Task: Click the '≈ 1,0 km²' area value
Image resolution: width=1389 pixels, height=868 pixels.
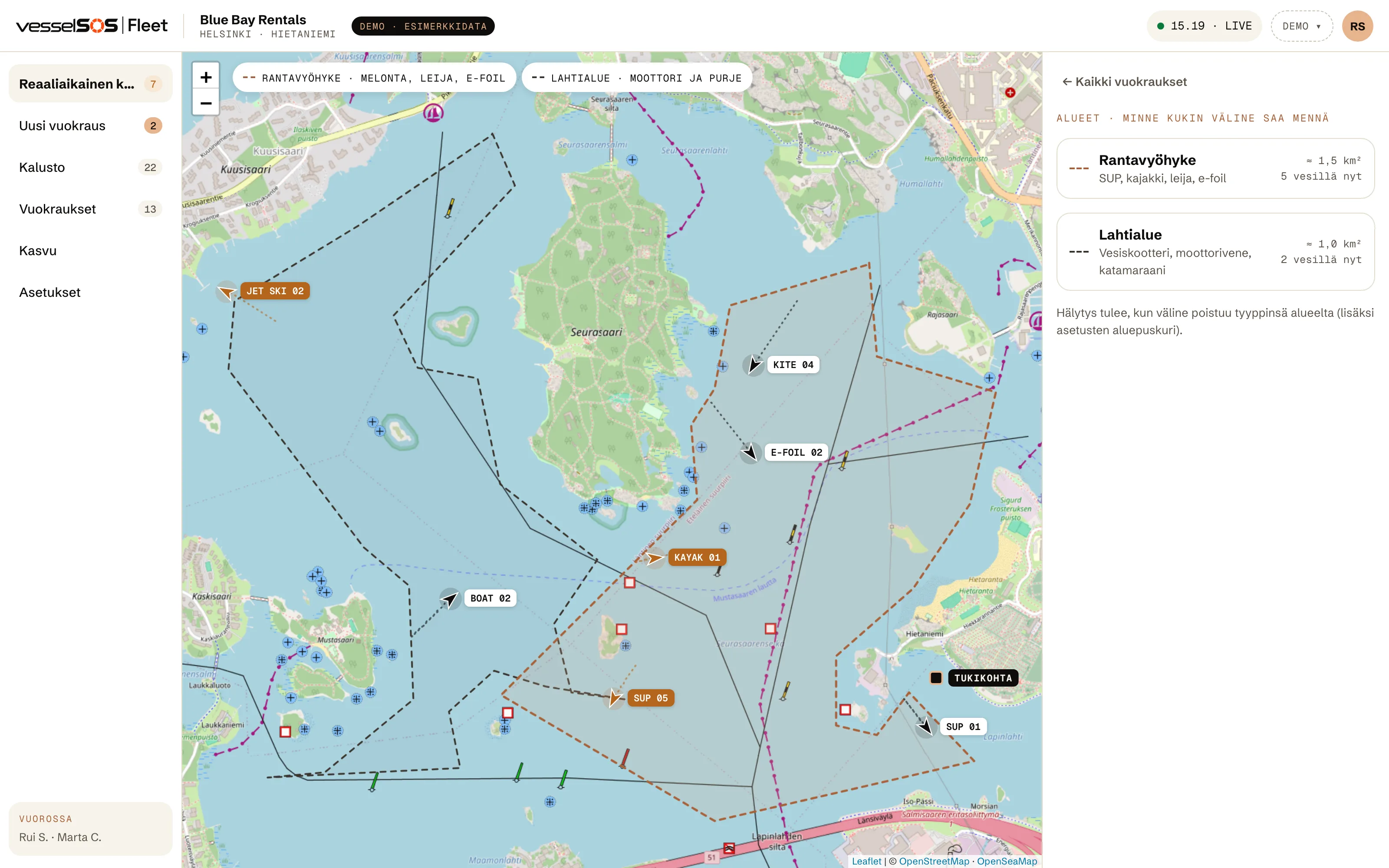Action: click(x=1333, y=243)
